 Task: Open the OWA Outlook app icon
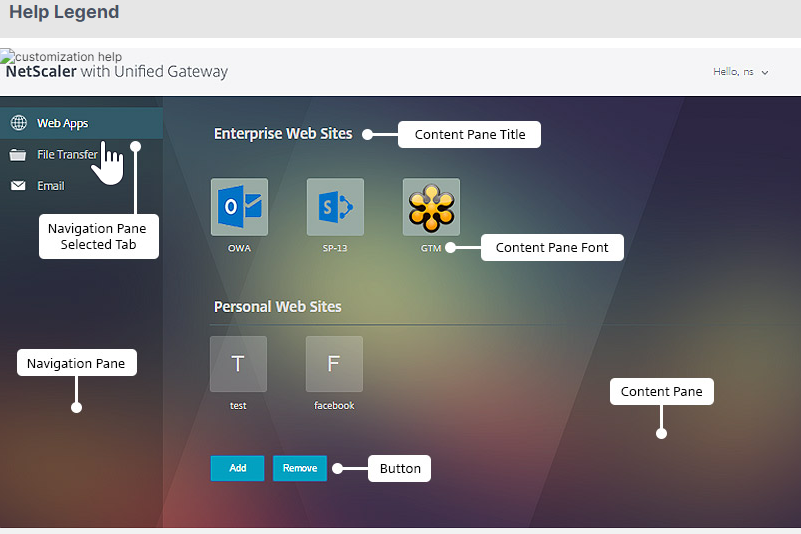click(239, 207)
